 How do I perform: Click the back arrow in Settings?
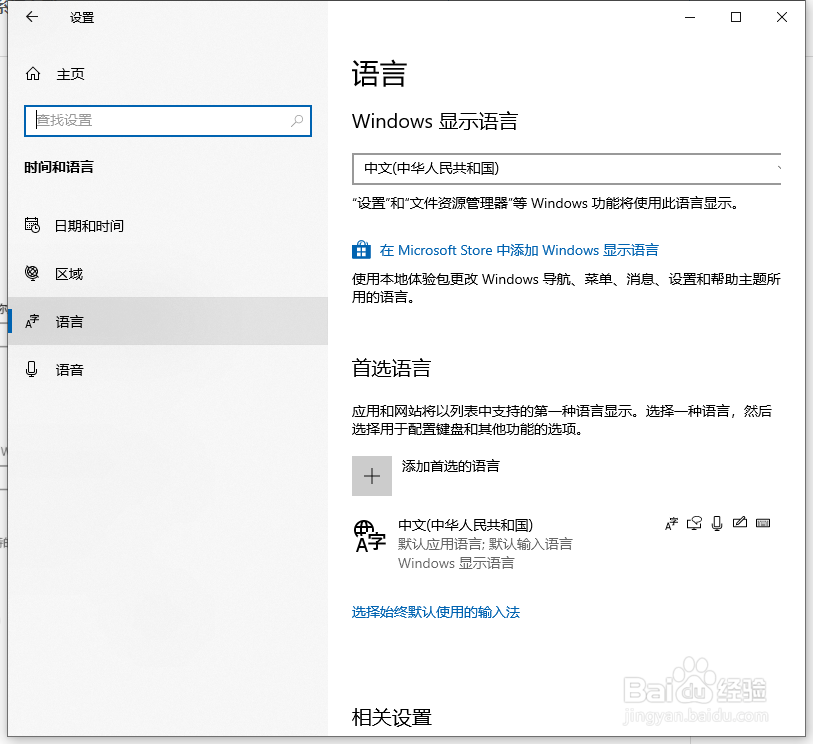[32, 17]
